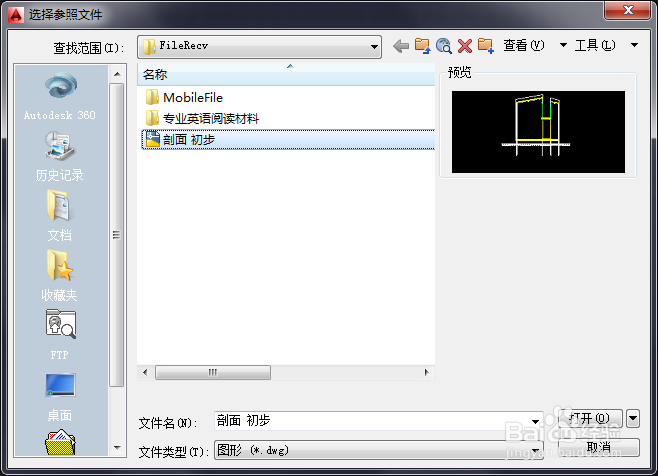This screenshot has height=476, width=658.
Task: Click the 取消 cancel button
Action: click(x=599, y=447)
